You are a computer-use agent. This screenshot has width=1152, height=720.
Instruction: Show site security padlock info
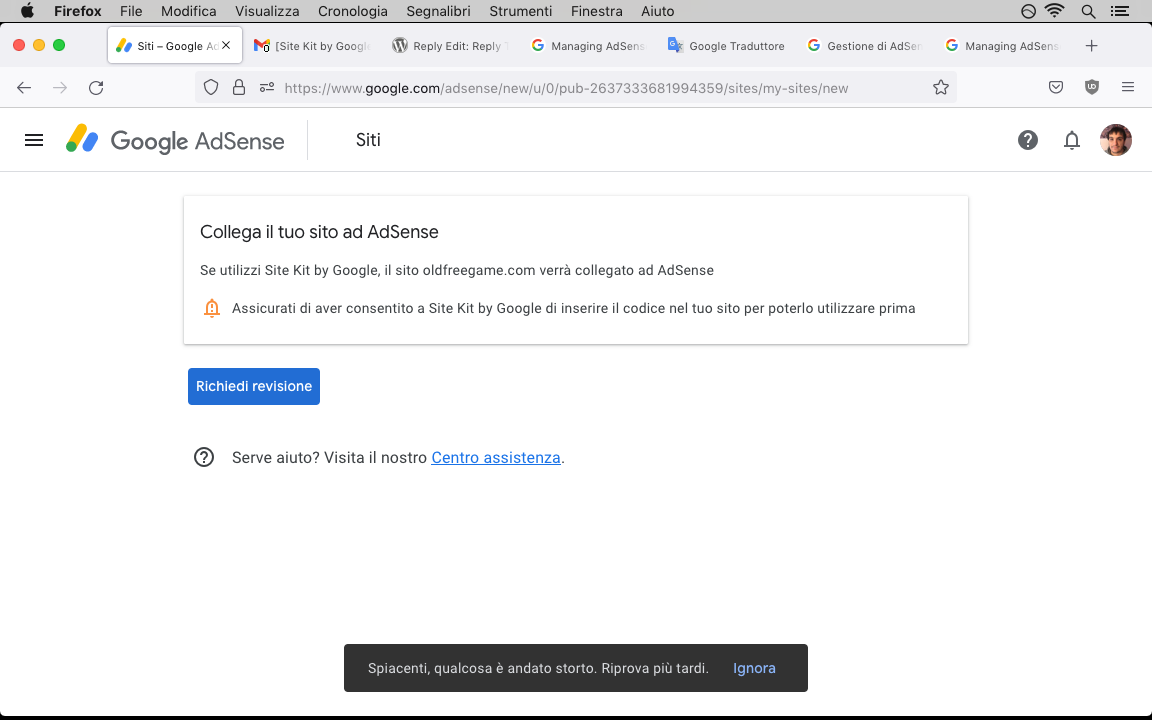click(239, 87)
